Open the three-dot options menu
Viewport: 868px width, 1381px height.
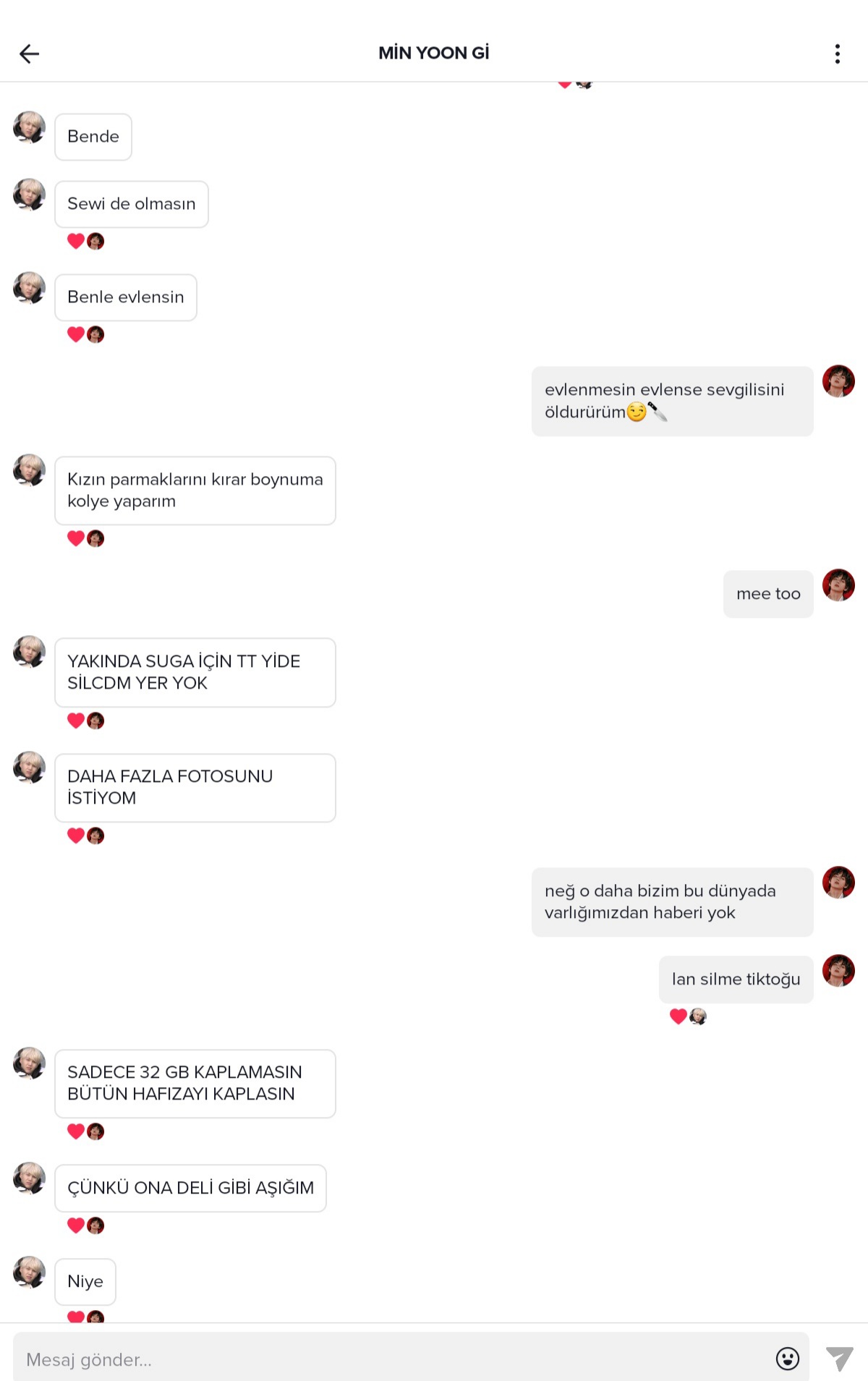click(838, 54)
